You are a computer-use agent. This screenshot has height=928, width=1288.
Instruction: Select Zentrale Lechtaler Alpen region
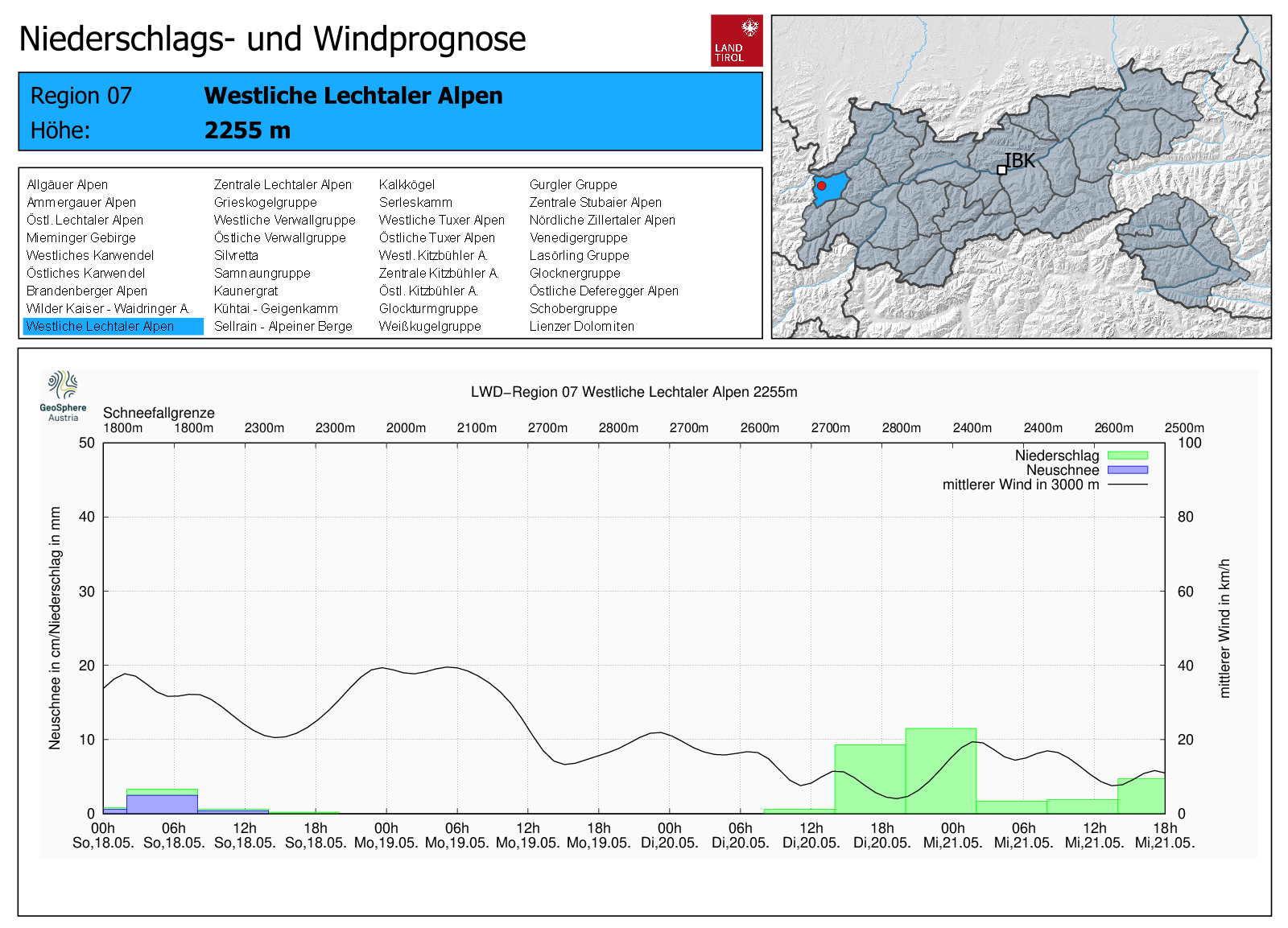283,185
